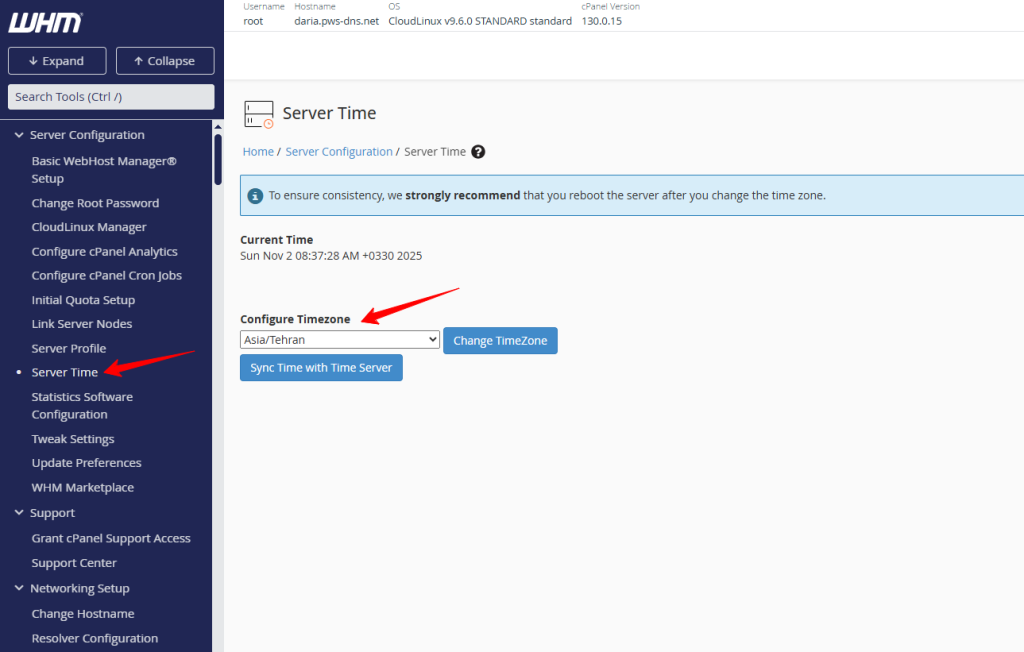Go to Home breadcrumb link
This screenshot has width=1024, height=652.
click(258, 152)
